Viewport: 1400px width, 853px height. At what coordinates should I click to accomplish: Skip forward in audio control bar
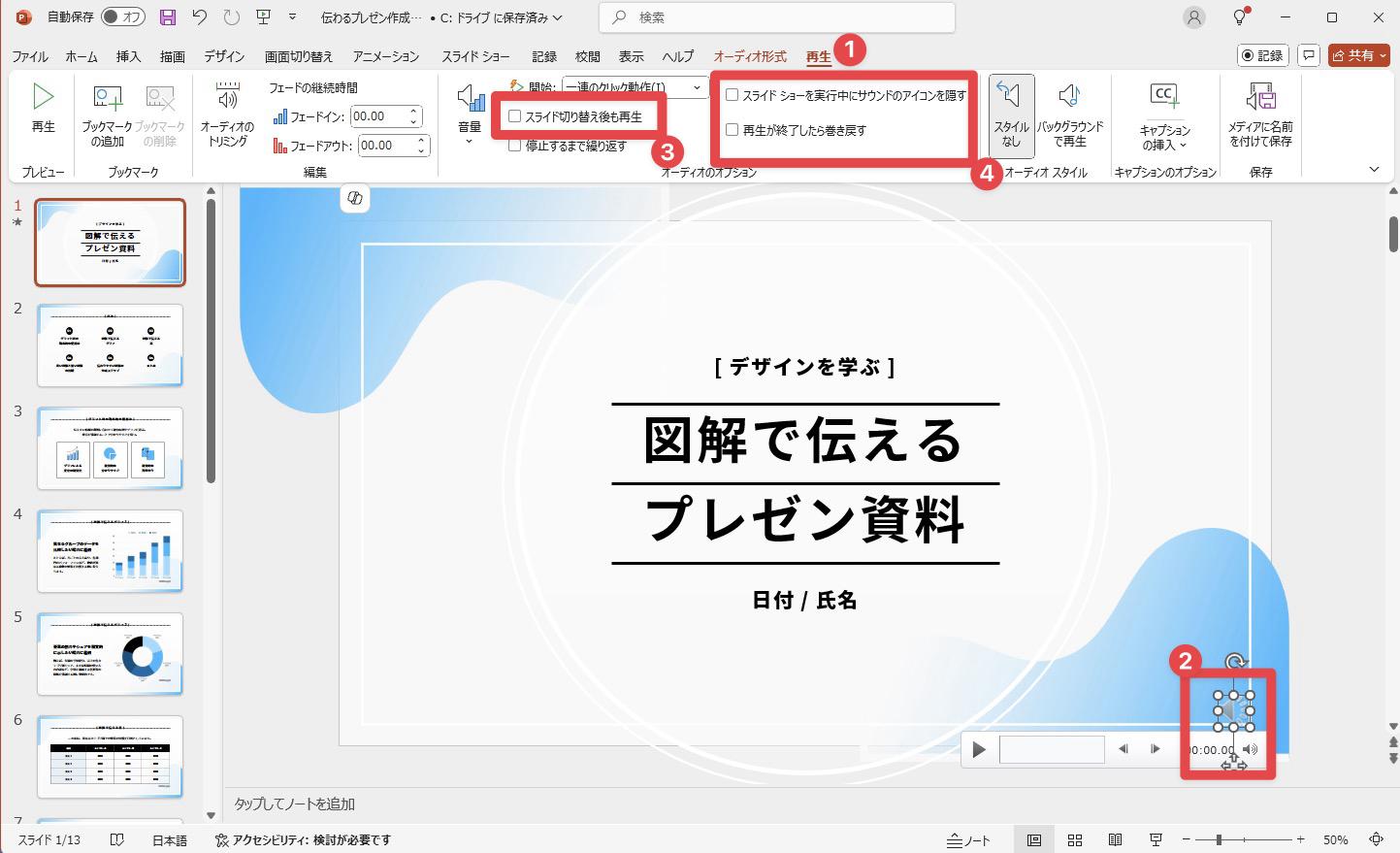pos(1155,749)
